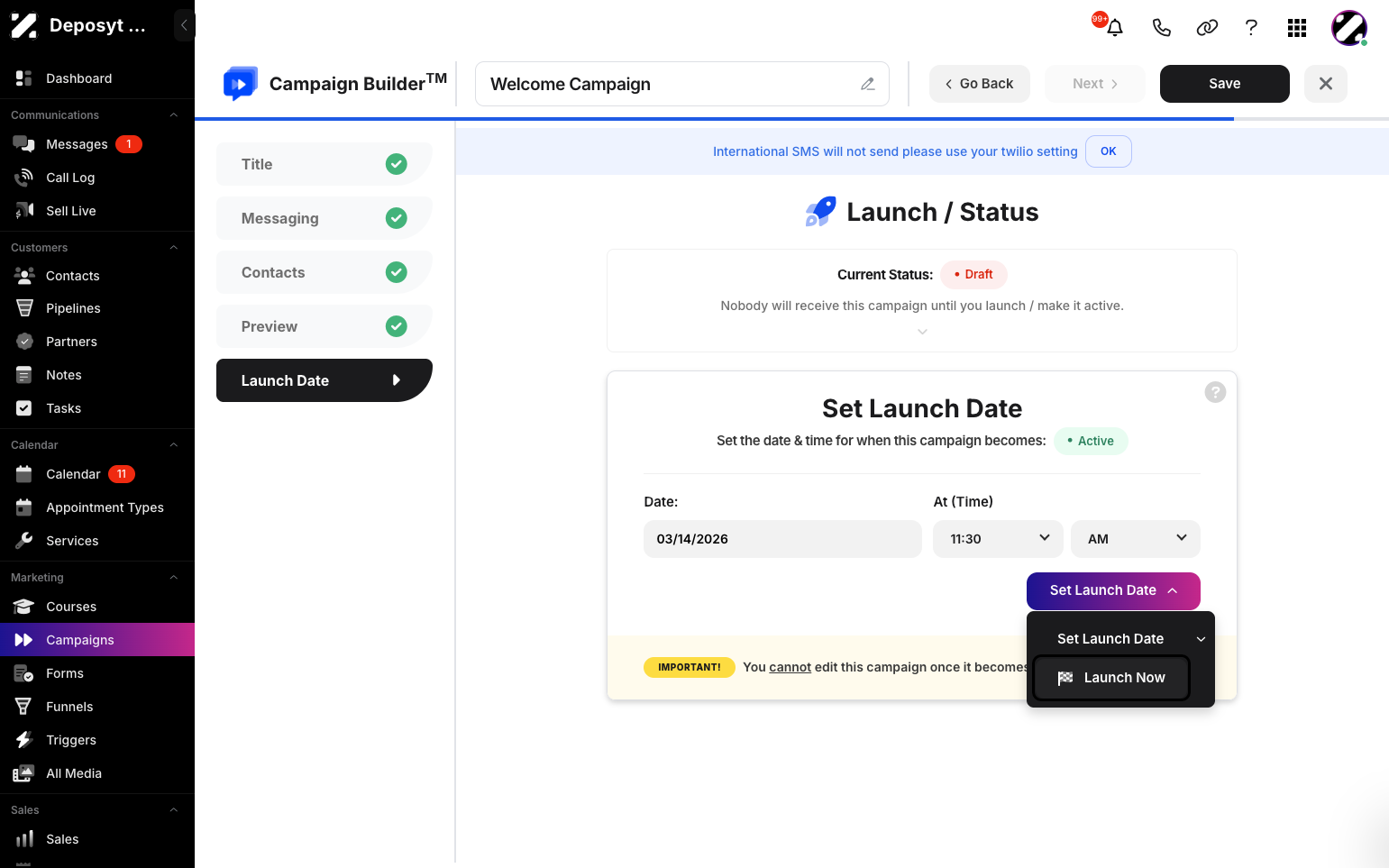Expand the Current Status details chevron
The image size is (1389, 868).
pyautogui.click(x=922, y=332)
